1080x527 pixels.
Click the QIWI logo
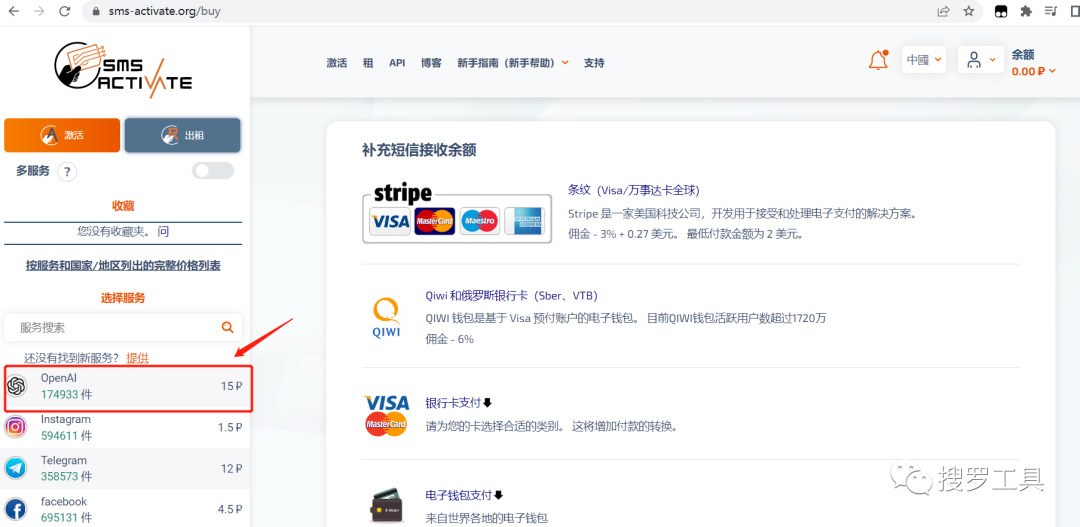pos(386,319)
